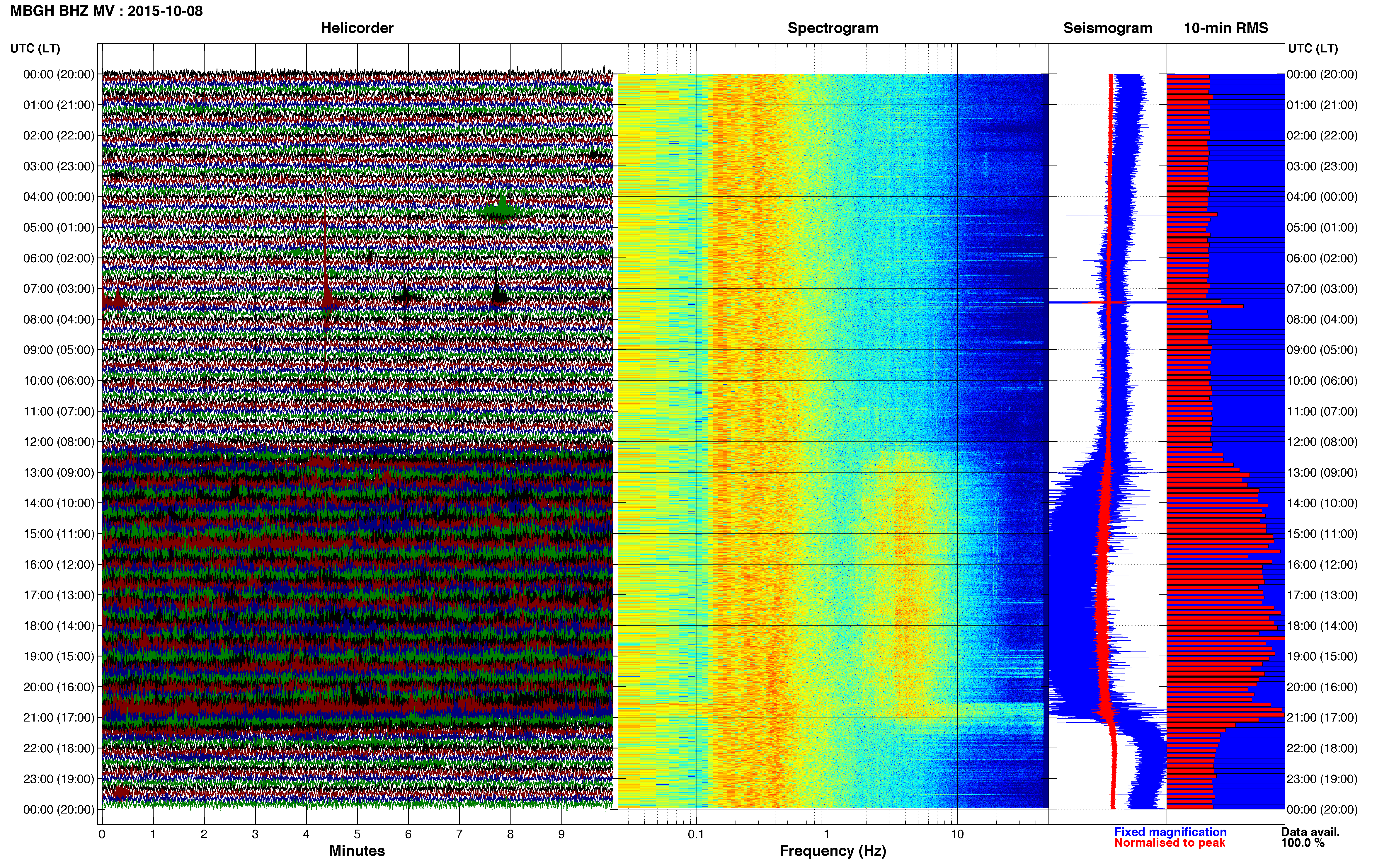Click right time label 22:00 (18:00)
Viewport: 1389px width, 868px height.
click(1322, 748)
